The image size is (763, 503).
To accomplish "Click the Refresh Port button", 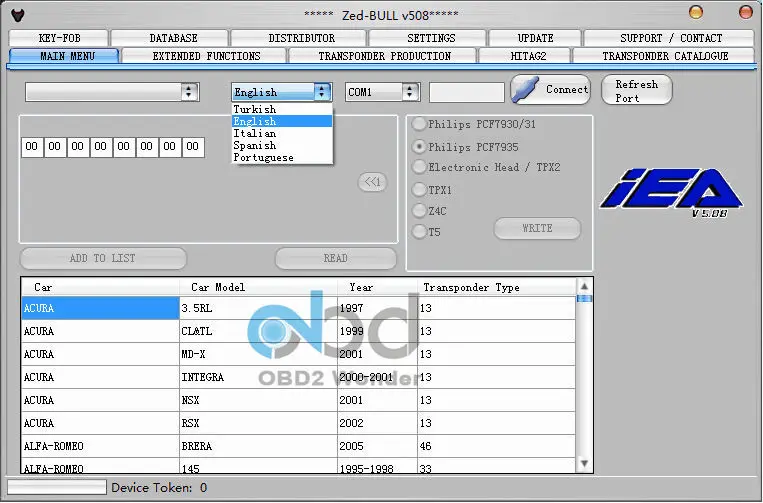I will click(637, 90).
